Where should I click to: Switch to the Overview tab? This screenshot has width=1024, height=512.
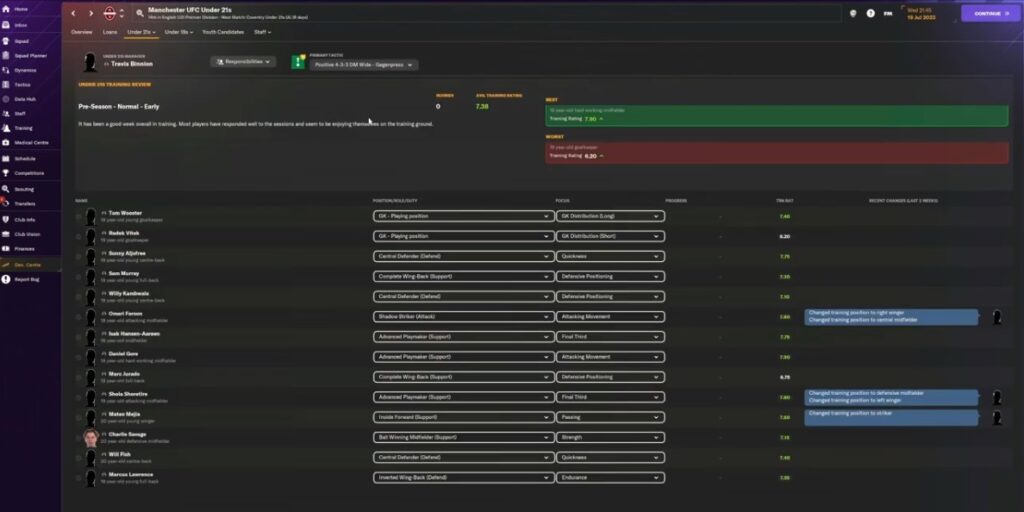point(82,32)
